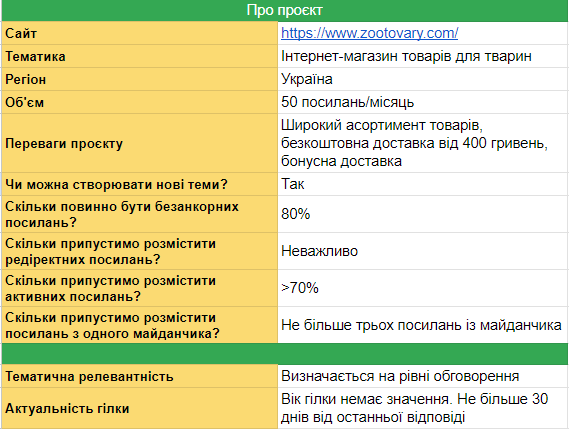Screen dimensions: 569x429
Task: Select the 'Про проєкт' header cell
Action: click(x=284, y=11)
